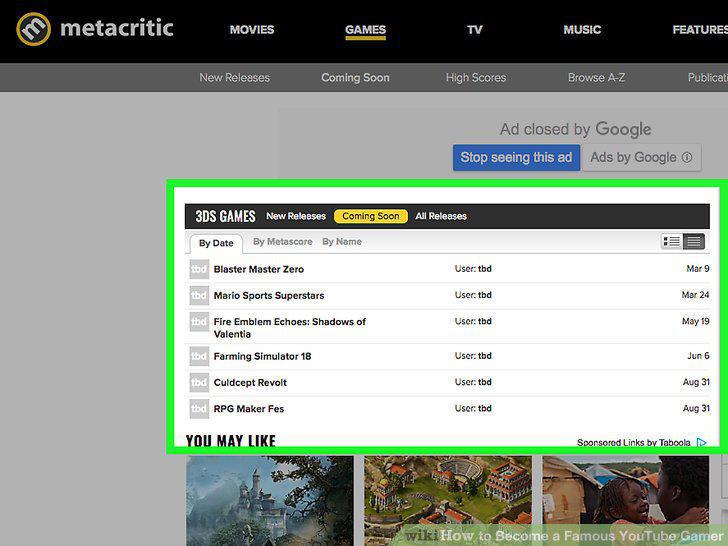
Task: Select All Releases in the 3DS Games bar
Action: [x=441, y=216]
